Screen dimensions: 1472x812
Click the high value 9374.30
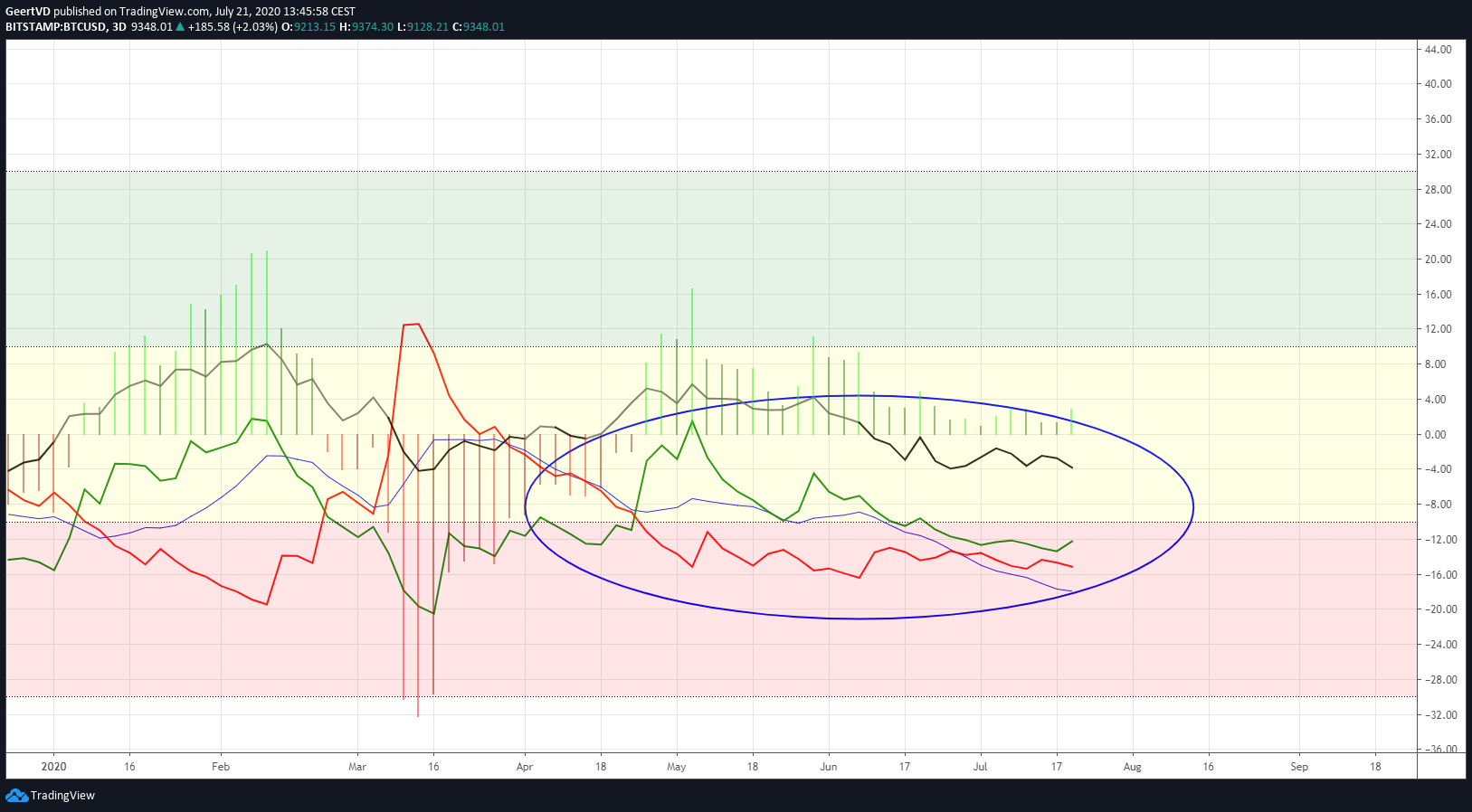point(373,27)
